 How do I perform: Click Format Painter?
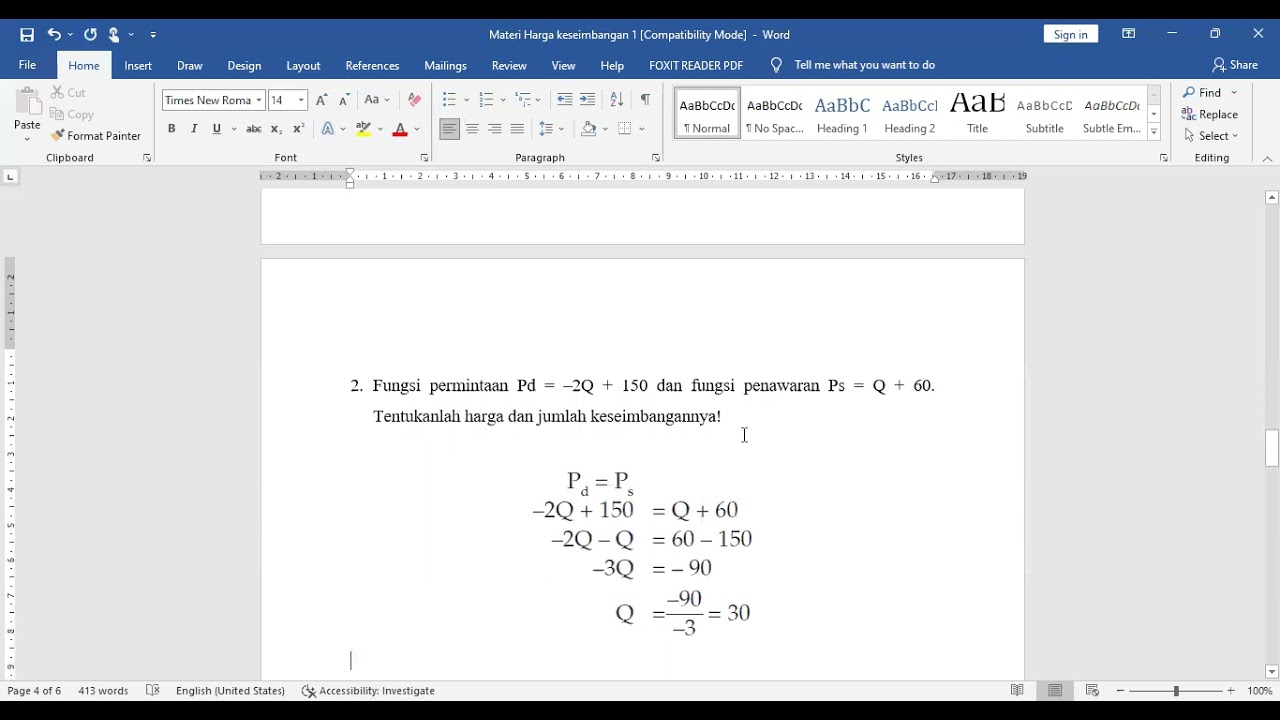96,136
